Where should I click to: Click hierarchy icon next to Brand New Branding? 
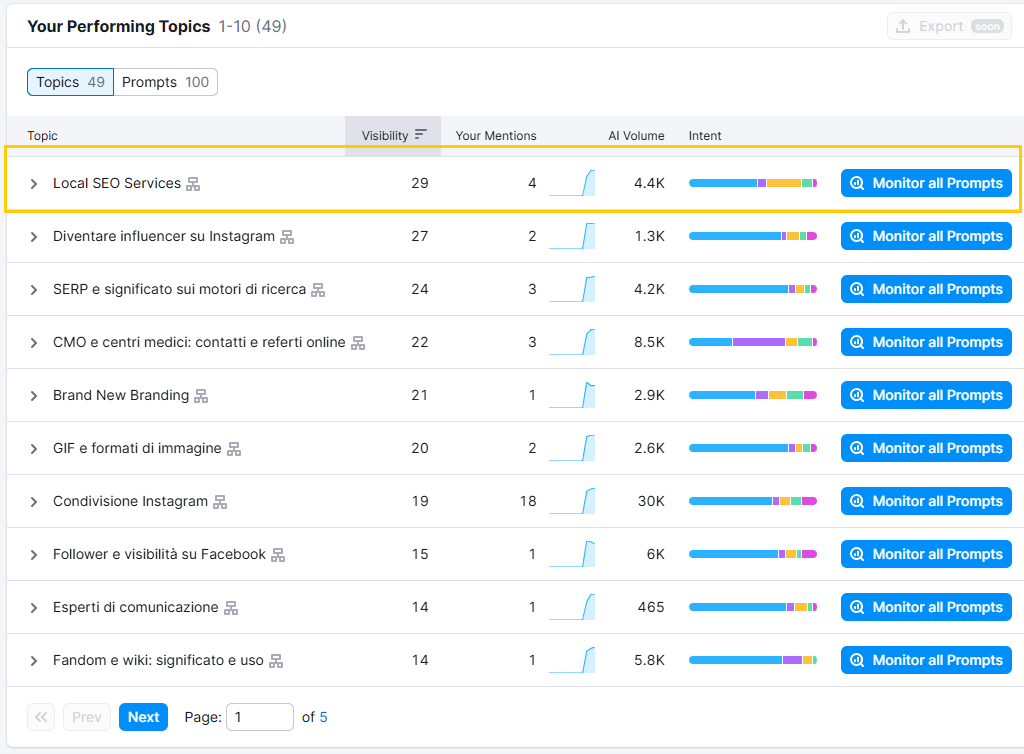(x=201, y=396)
